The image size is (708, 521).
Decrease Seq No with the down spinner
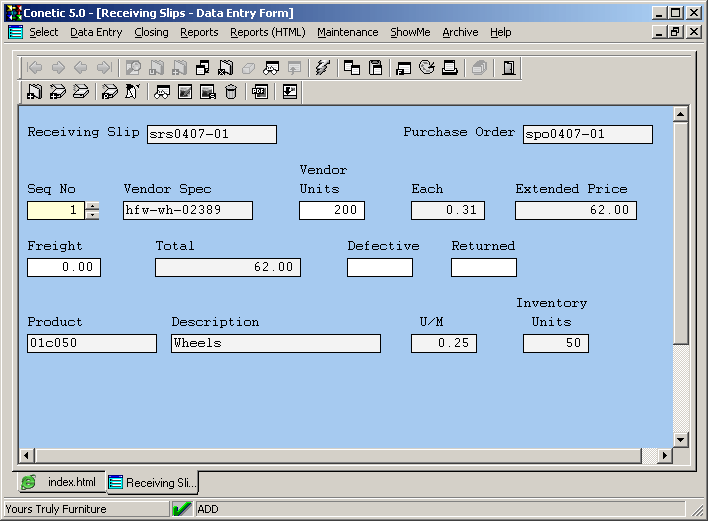93,215
